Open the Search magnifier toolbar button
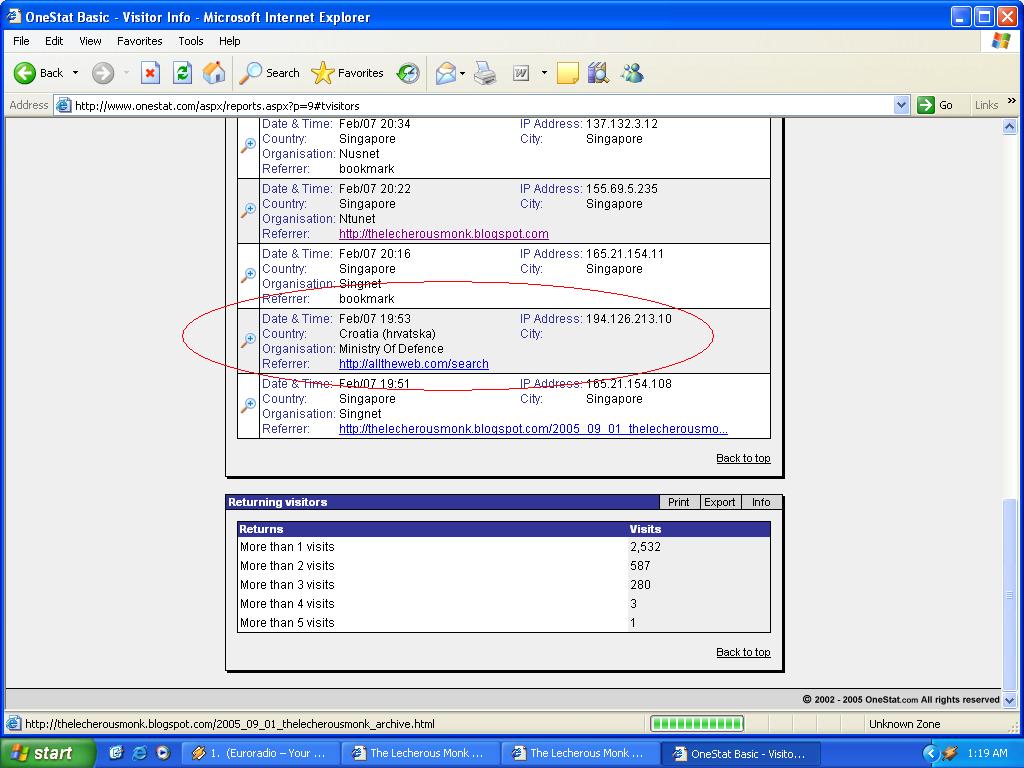This screenshot has height=768, width=1024. click(270, 72)
